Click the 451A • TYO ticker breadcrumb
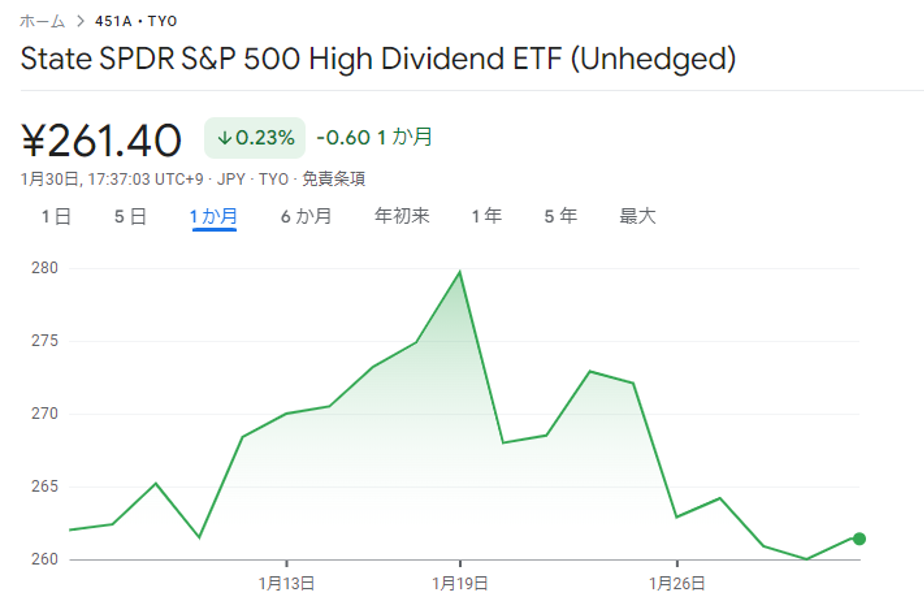Image resolution: width=924 pixels, height=610 pixels. (135, 21)
